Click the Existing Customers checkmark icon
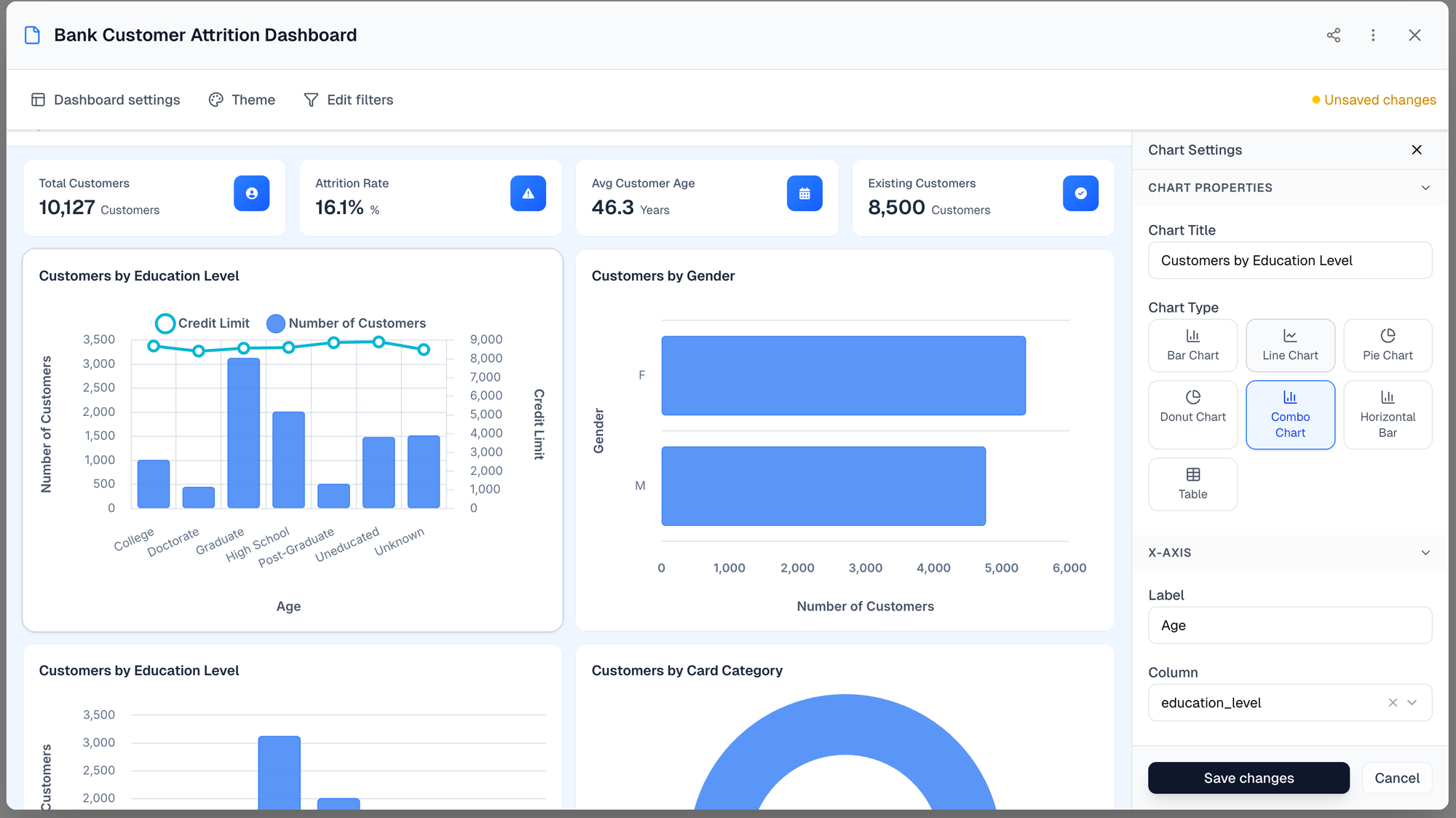This screenshot has width=1456, height=818. pyautogui.click(x=1080, y=193)
